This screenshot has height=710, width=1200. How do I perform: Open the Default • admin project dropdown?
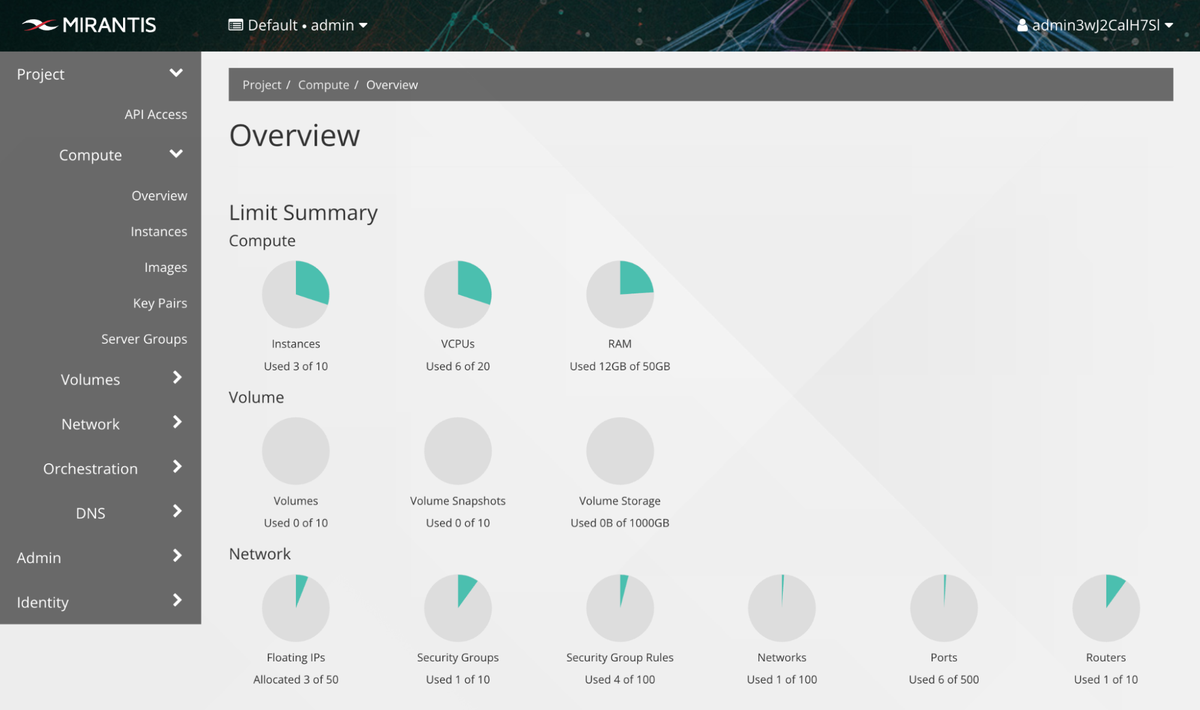(x=298, y=25)
